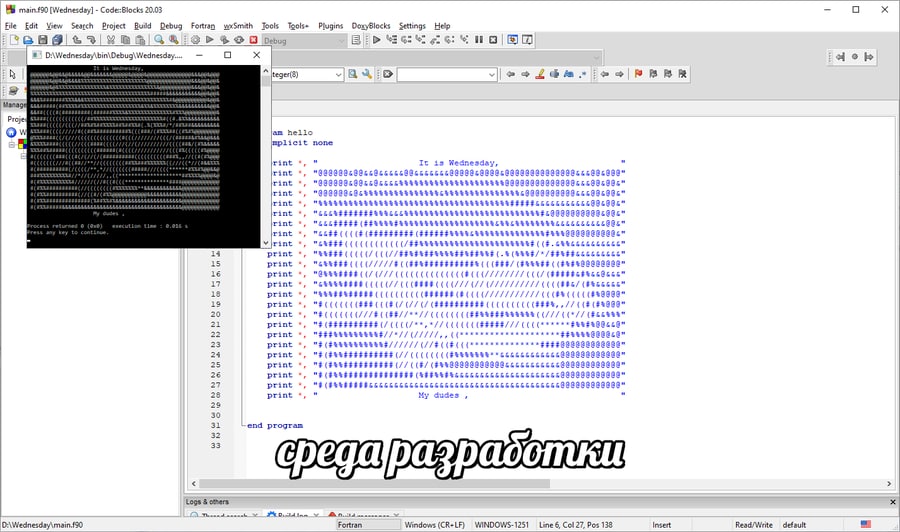Toggle Selected text only search option
The width and height of the screenshot is (900, 532).
[x=554, y=74]
